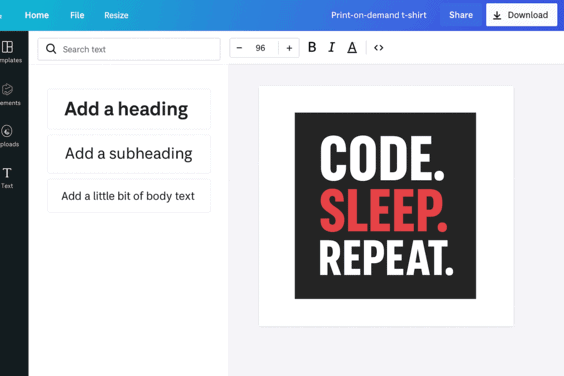This screenshot has height=376, width=564.
Task: Open the Templates sidebar panel
Action: click(8, 52)
